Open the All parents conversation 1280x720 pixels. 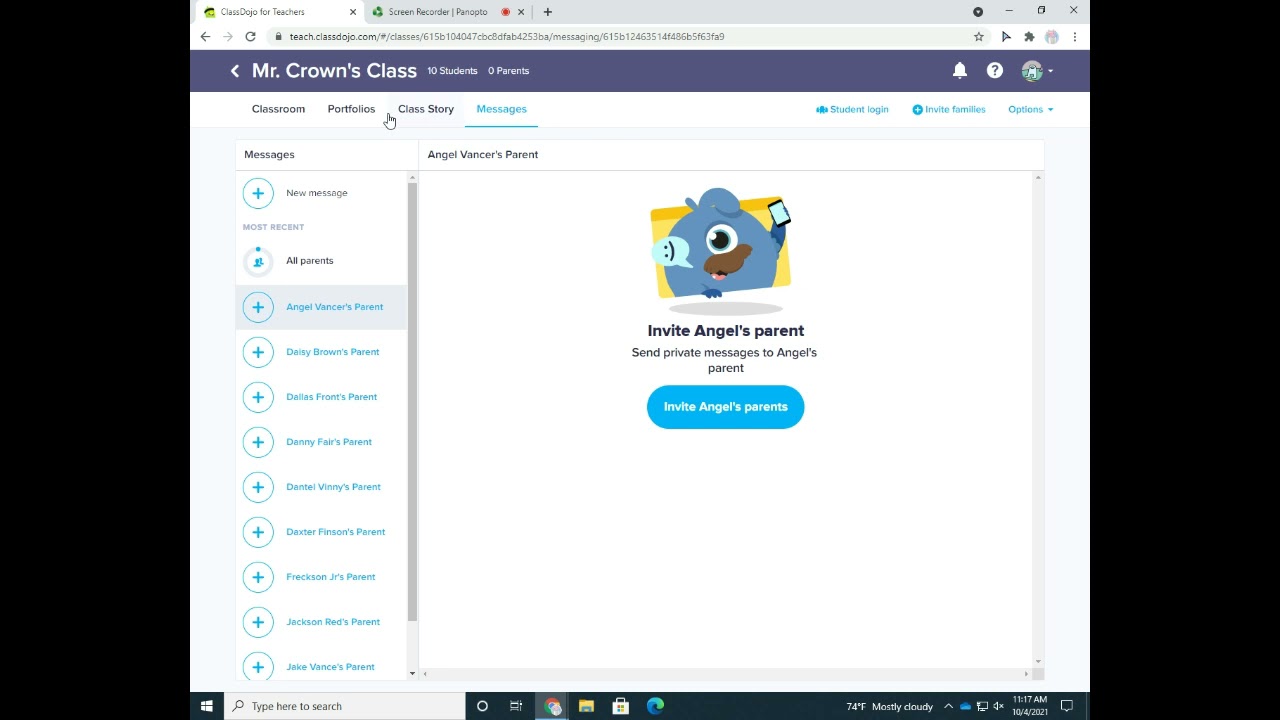[x=309, y=261]
